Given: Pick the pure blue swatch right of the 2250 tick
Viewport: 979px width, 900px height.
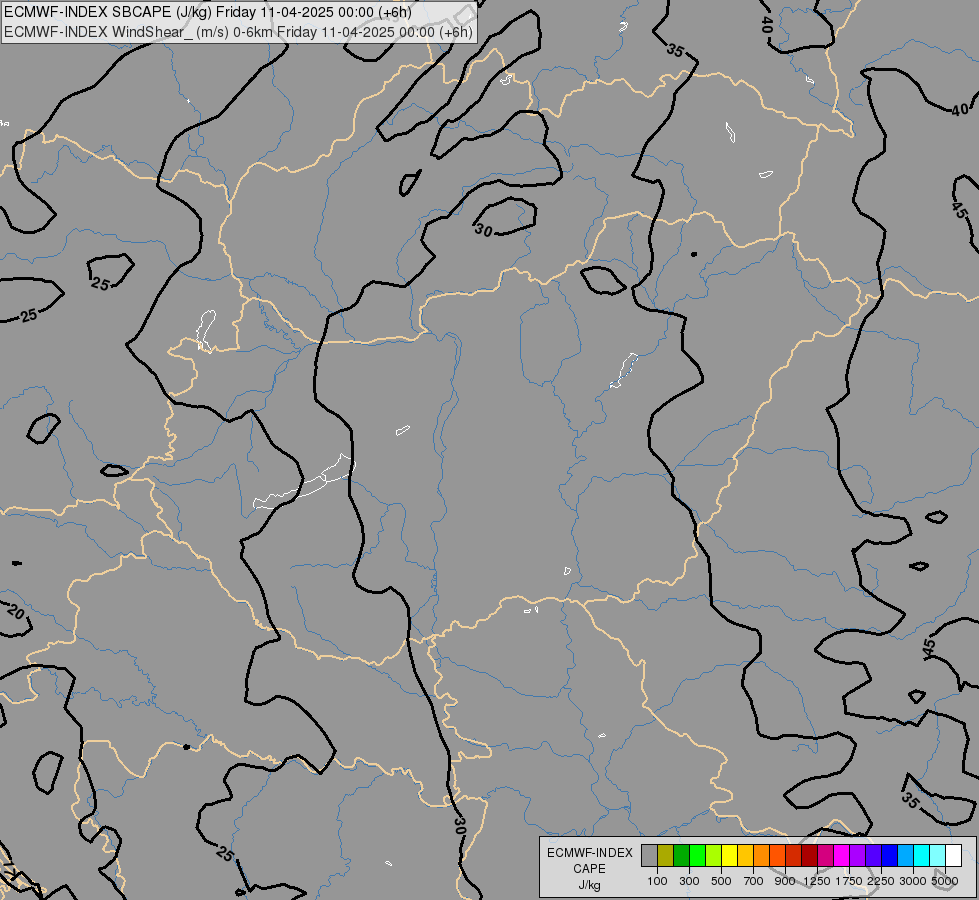Looking at the screenshot, I should pyautogui.click(x=889, y=855).
